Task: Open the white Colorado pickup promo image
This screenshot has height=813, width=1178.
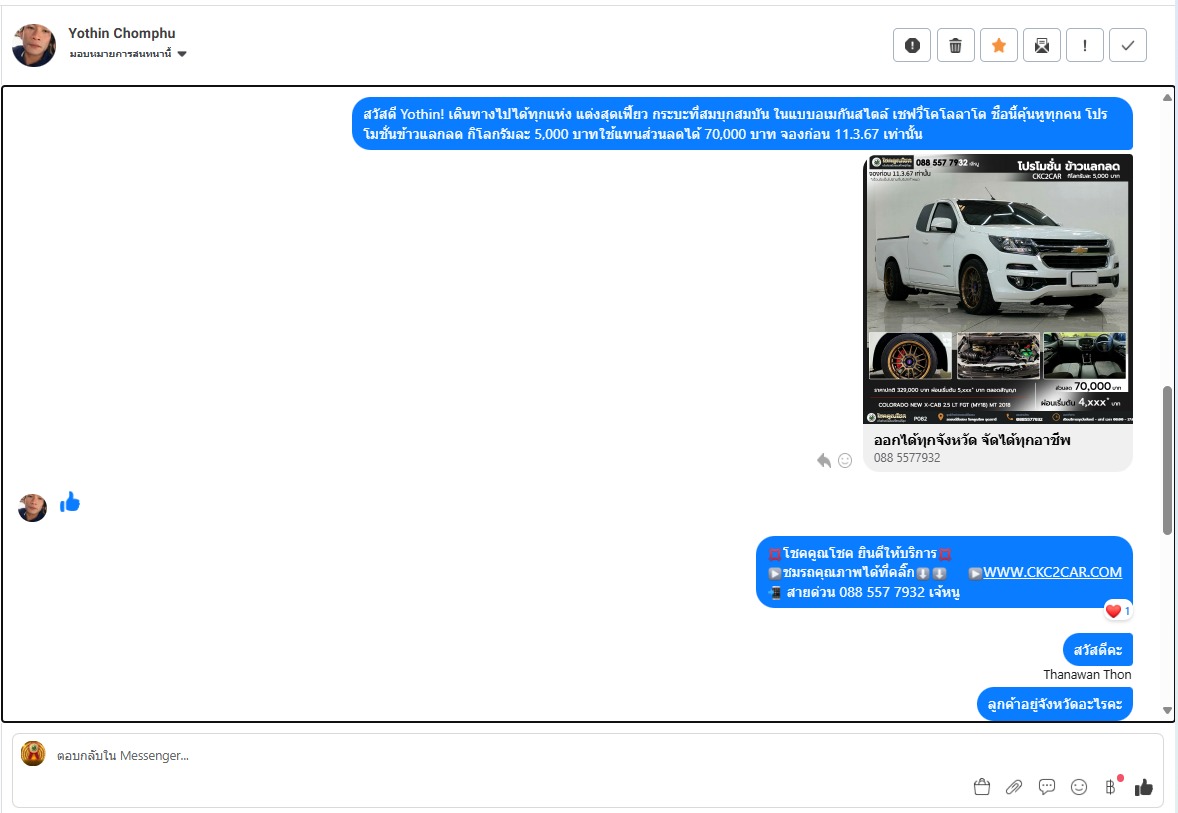Action: [998, 289]
